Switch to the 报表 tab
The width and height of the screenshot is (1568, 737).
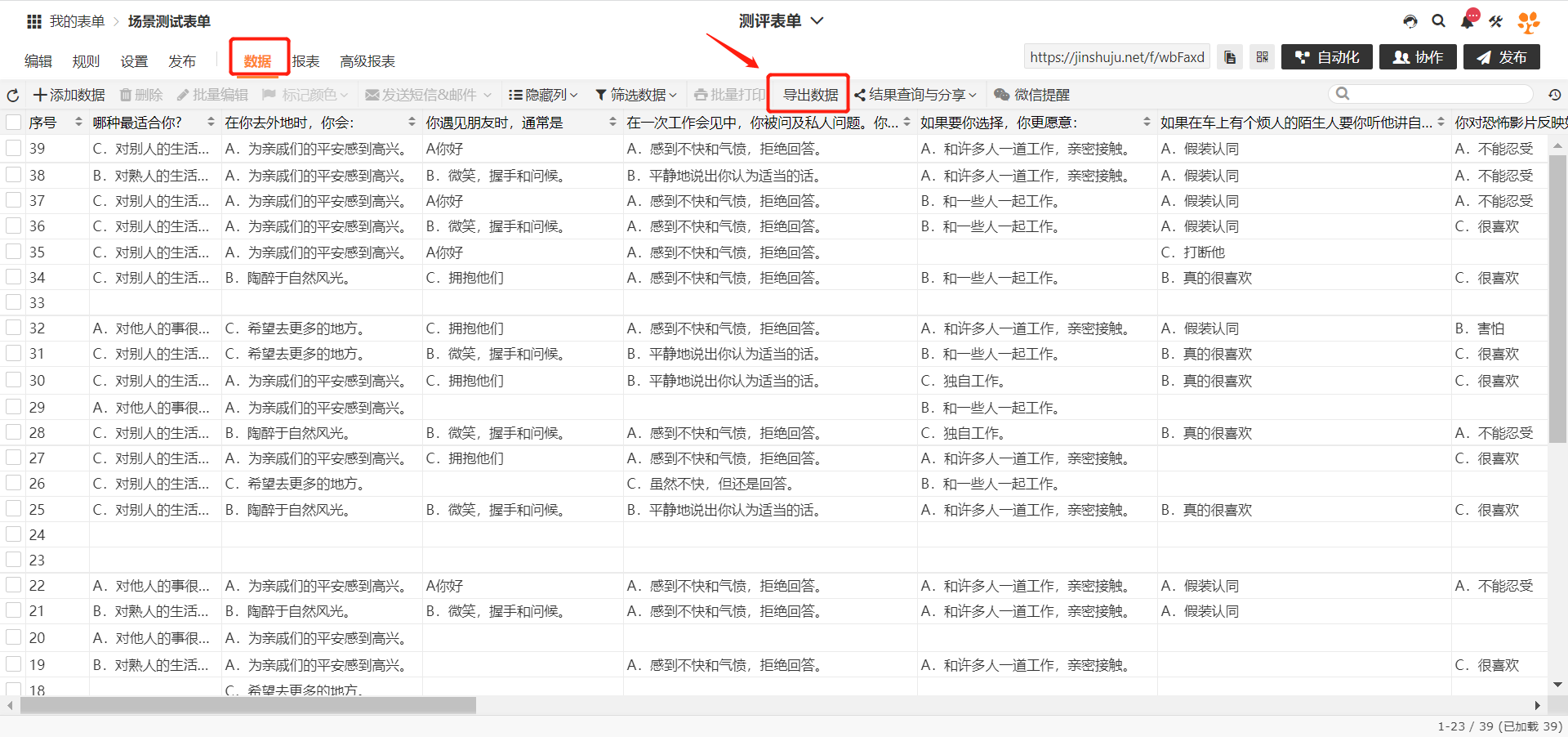click(x=305, y=61)
